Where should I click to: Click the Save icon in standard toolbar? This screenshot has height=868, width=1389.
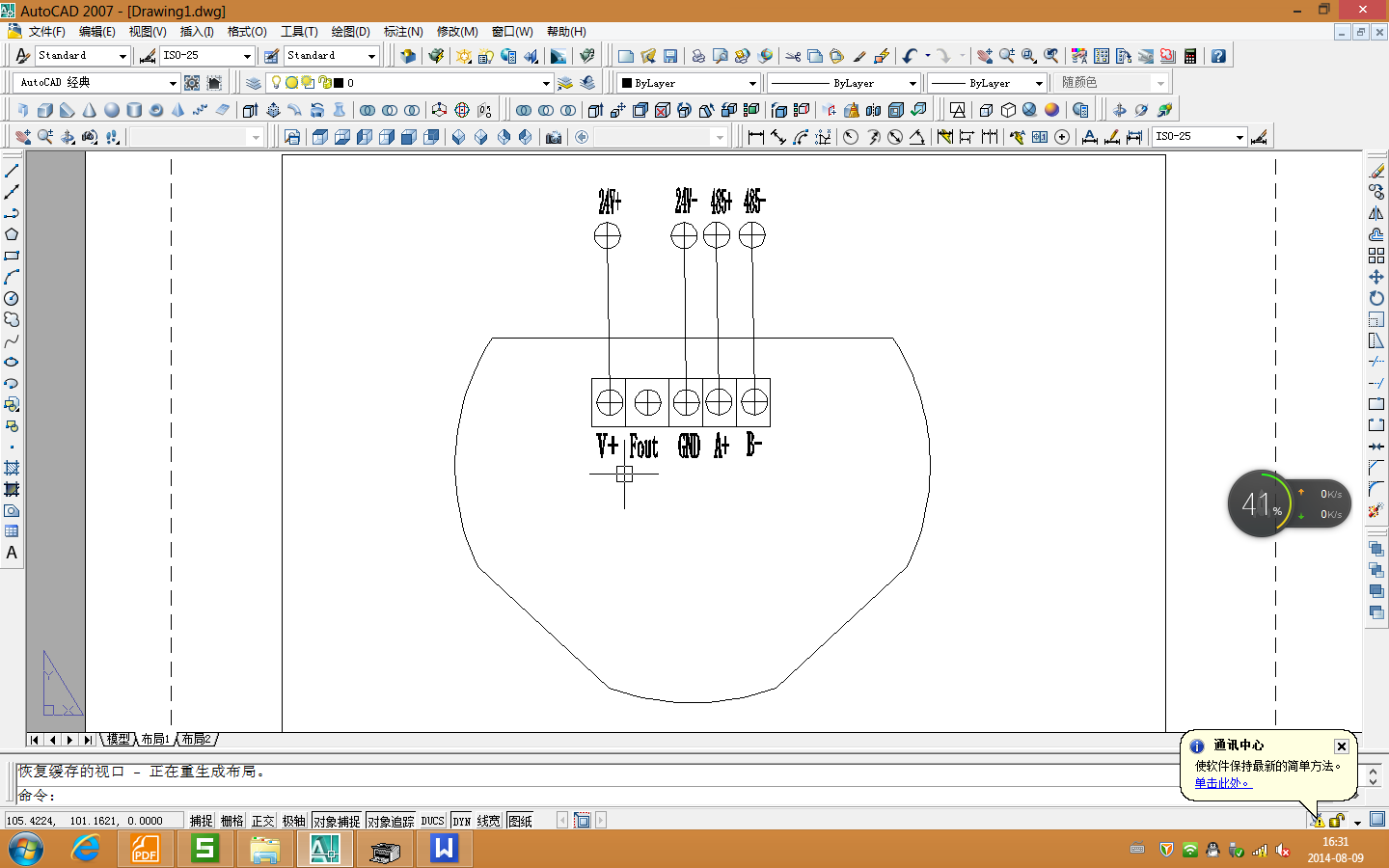(x=670, y=56)
